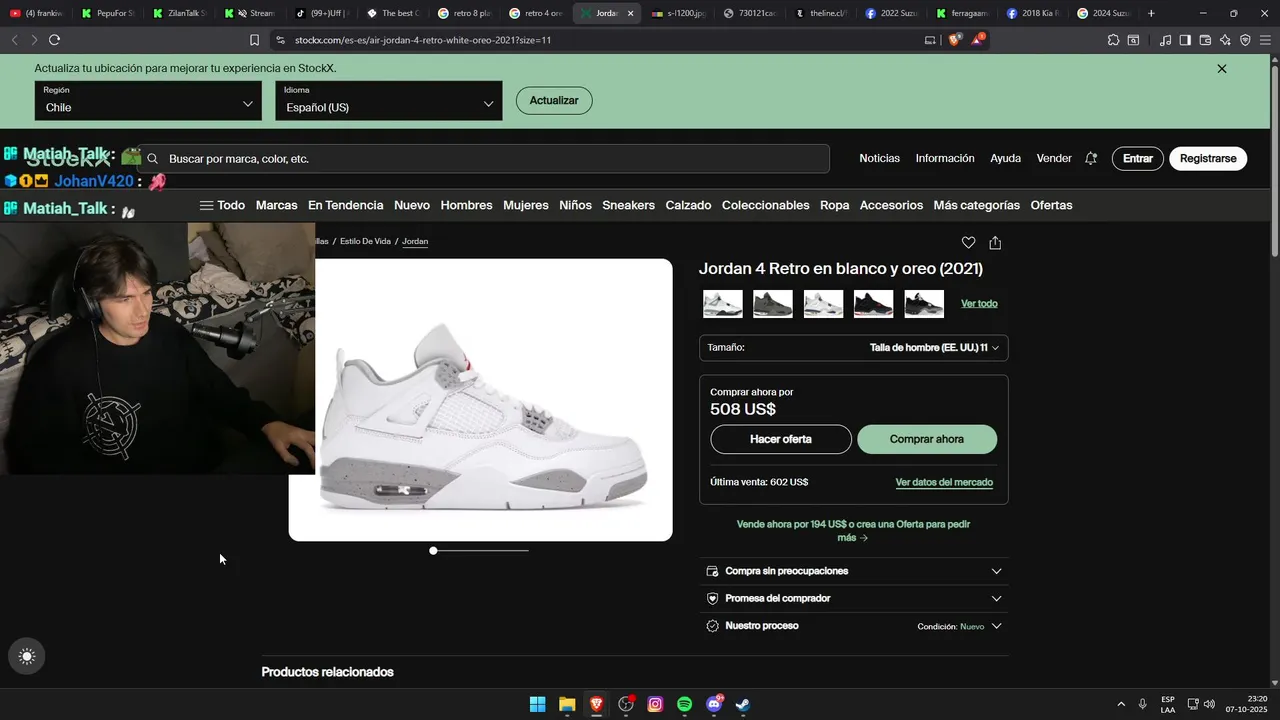Open Steam from the taskbar
This screenshot has width=1280, height=720.
pos(743,704)
